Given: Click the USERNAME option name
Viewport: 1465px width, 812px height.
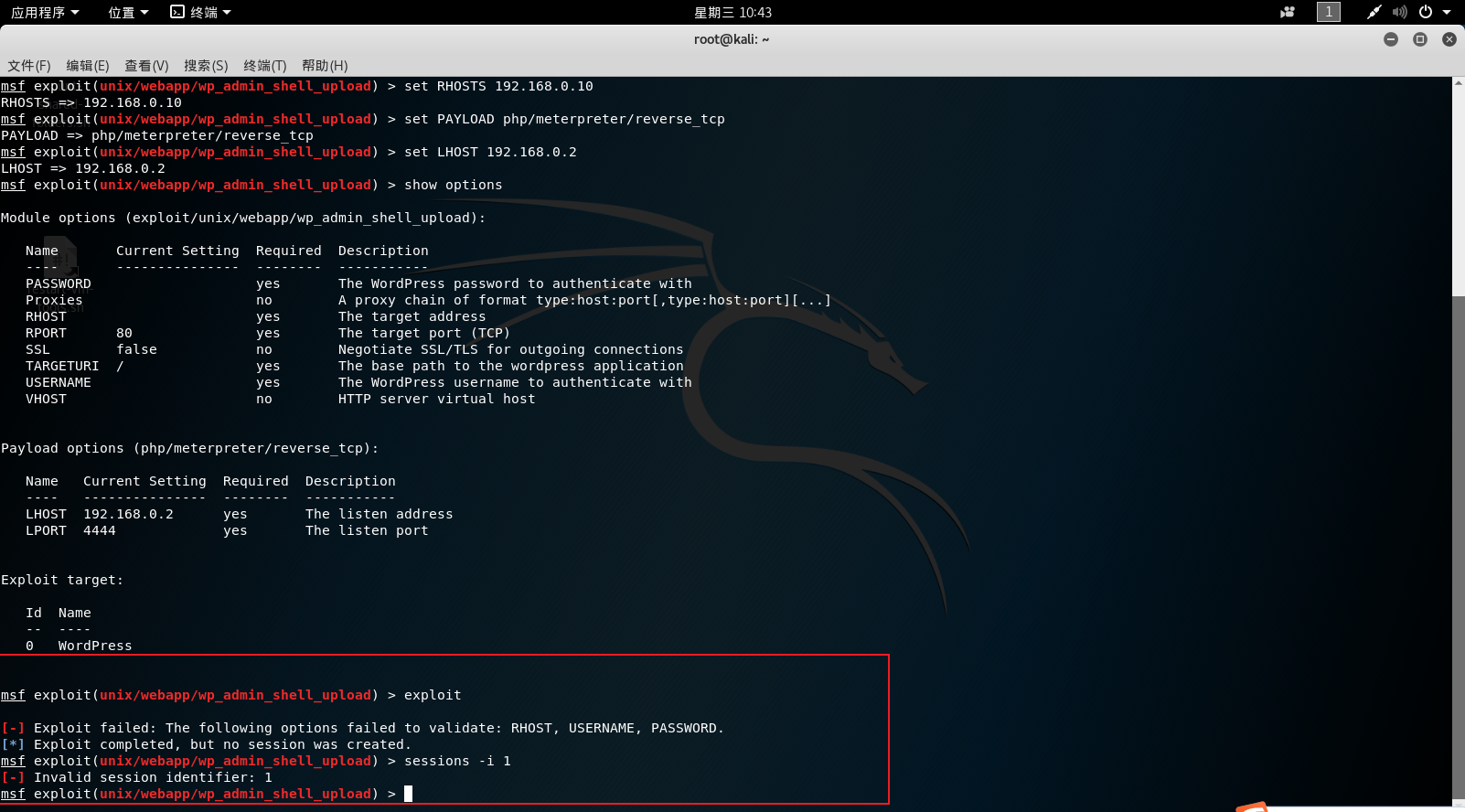Looking at the screenshot, I should coord(59,382).
